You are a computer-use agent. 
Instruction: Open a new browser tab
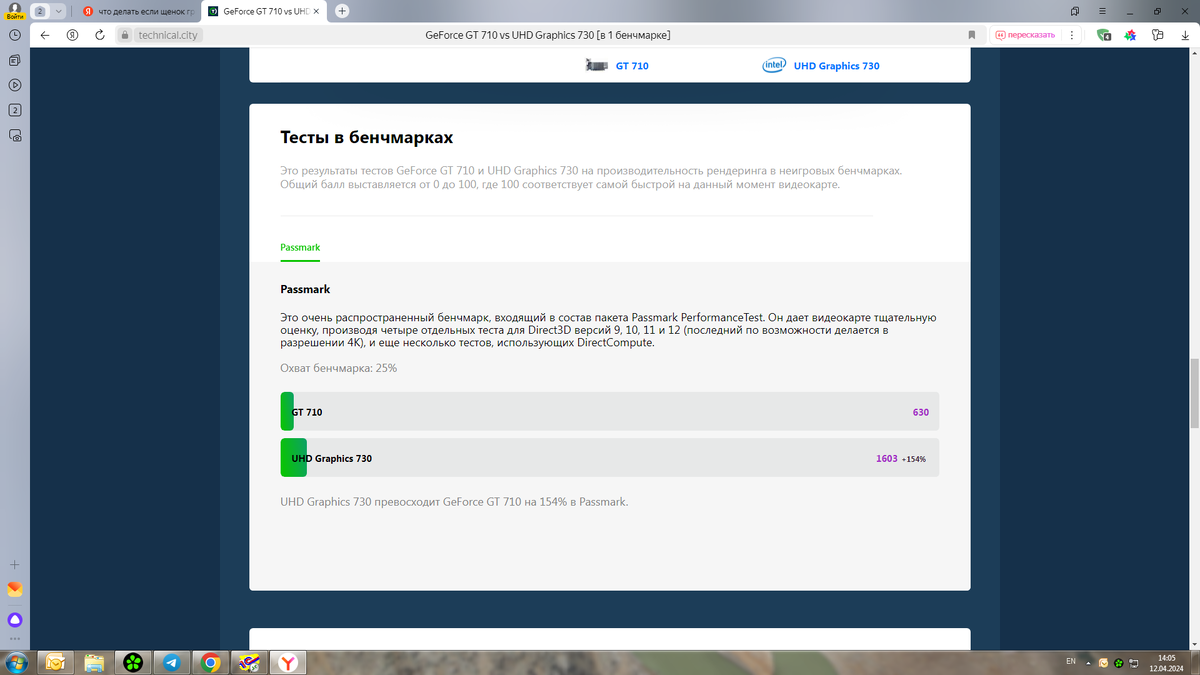(342, 11)
